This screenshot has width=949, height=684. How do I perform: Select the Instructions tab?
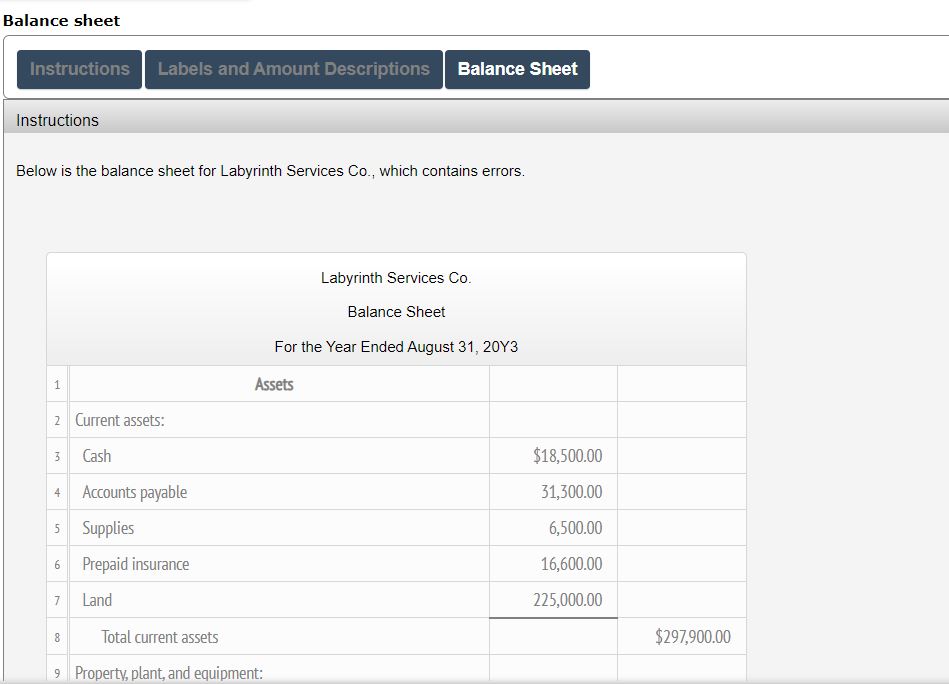tap(78, 69)
